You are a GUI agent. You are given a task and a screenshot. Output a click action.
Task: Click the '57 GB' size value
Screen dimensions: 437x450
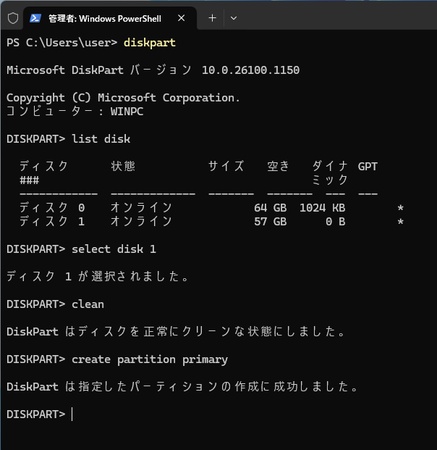click(270, 221)
